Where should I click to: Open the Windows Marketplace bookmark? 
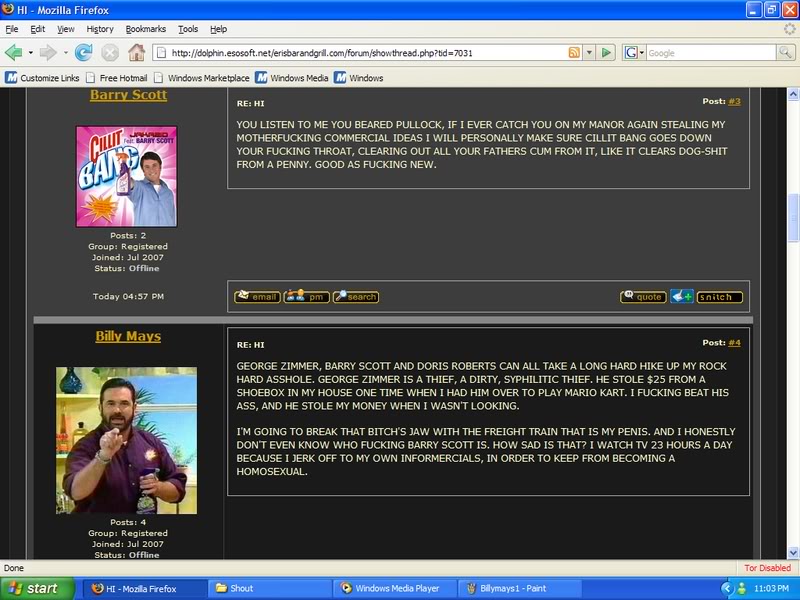[x=202, y=78]
